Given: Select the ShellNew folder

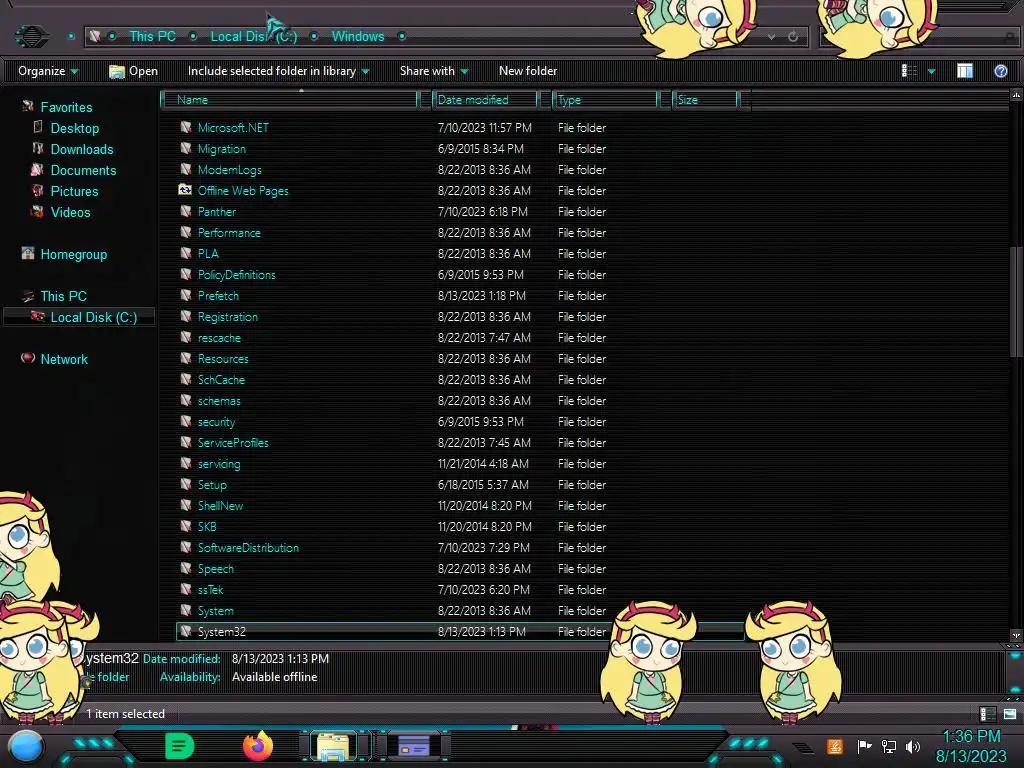Looking at the screenshot, I should click(x=220, y=505).
